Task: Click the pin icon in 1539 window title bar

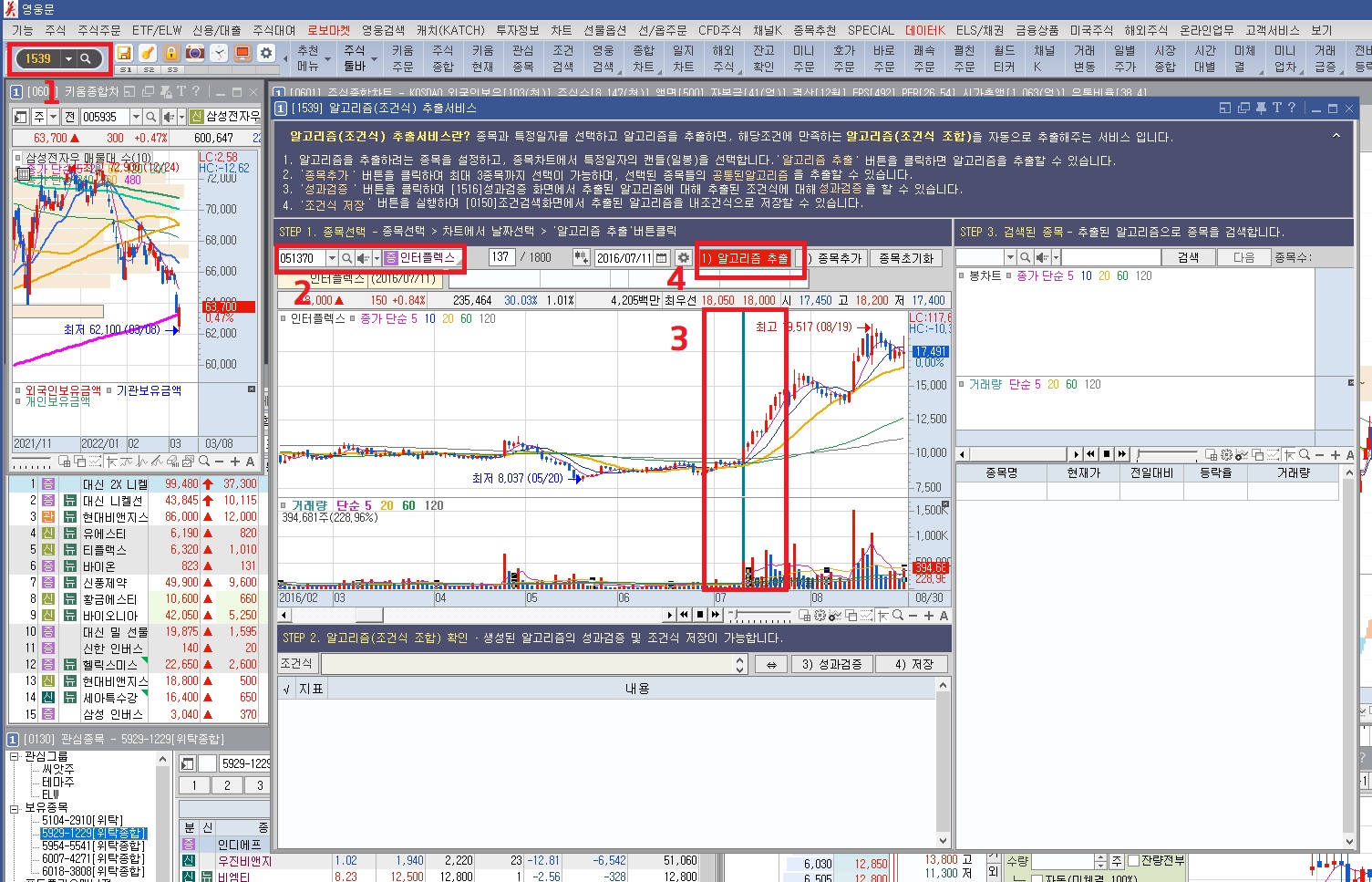Action: [1261, 108]
